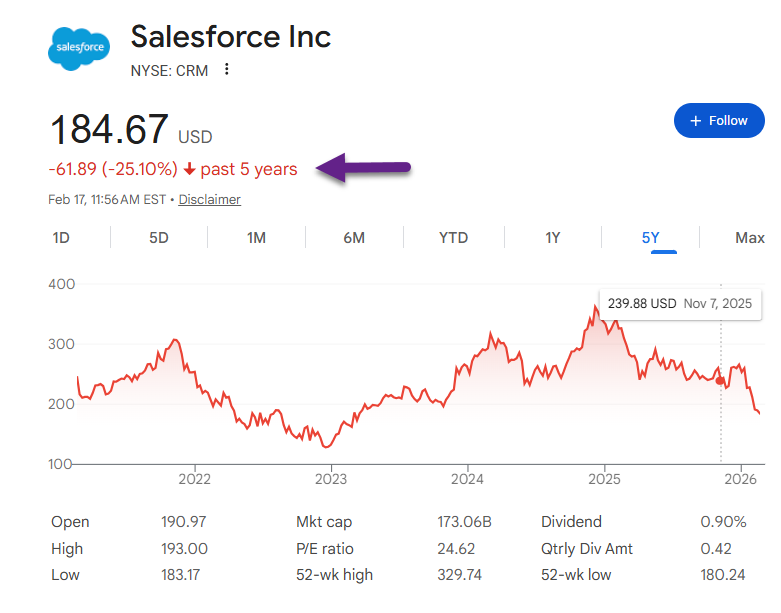Click the red chart data point marker
Image resolution: width=781 pixels, height=613 pixels.
[x=721, y=381]
